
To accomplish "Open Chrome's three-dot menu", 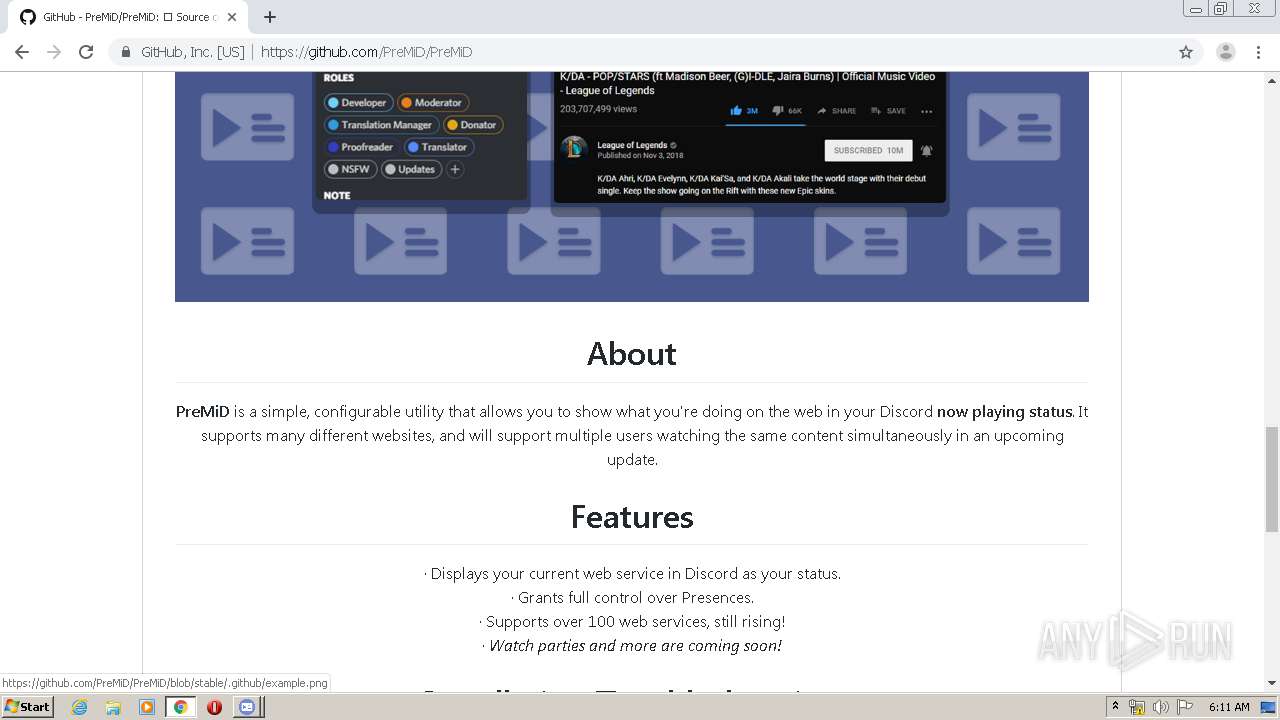I will click(x=1258, y=52).
